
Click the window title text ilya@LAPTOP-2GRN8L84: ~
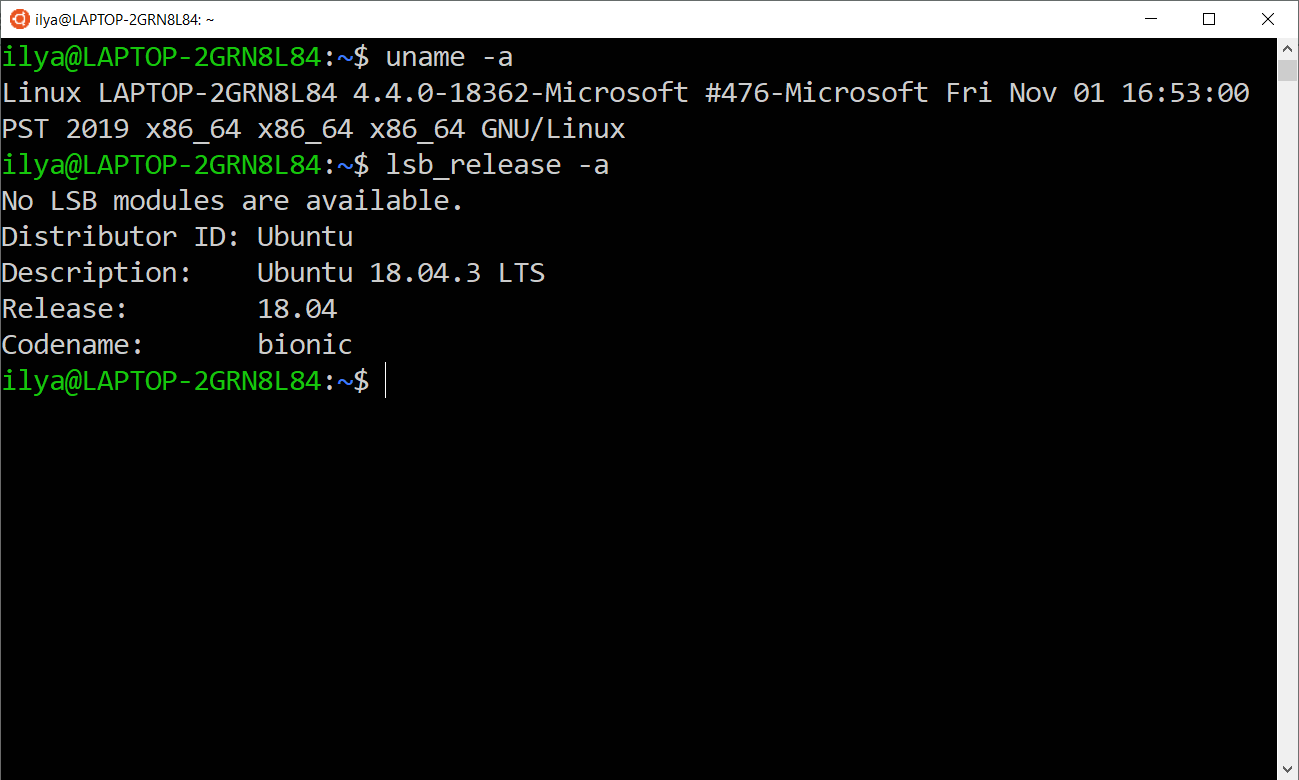click(x=124, y=19)
